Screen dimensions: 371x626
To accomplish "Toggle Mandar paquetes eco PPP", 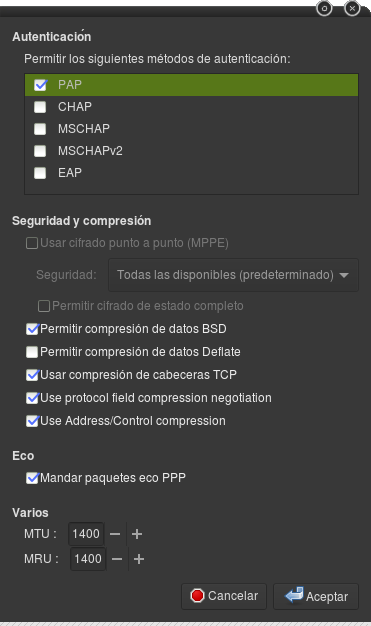I will coord(32,478).
